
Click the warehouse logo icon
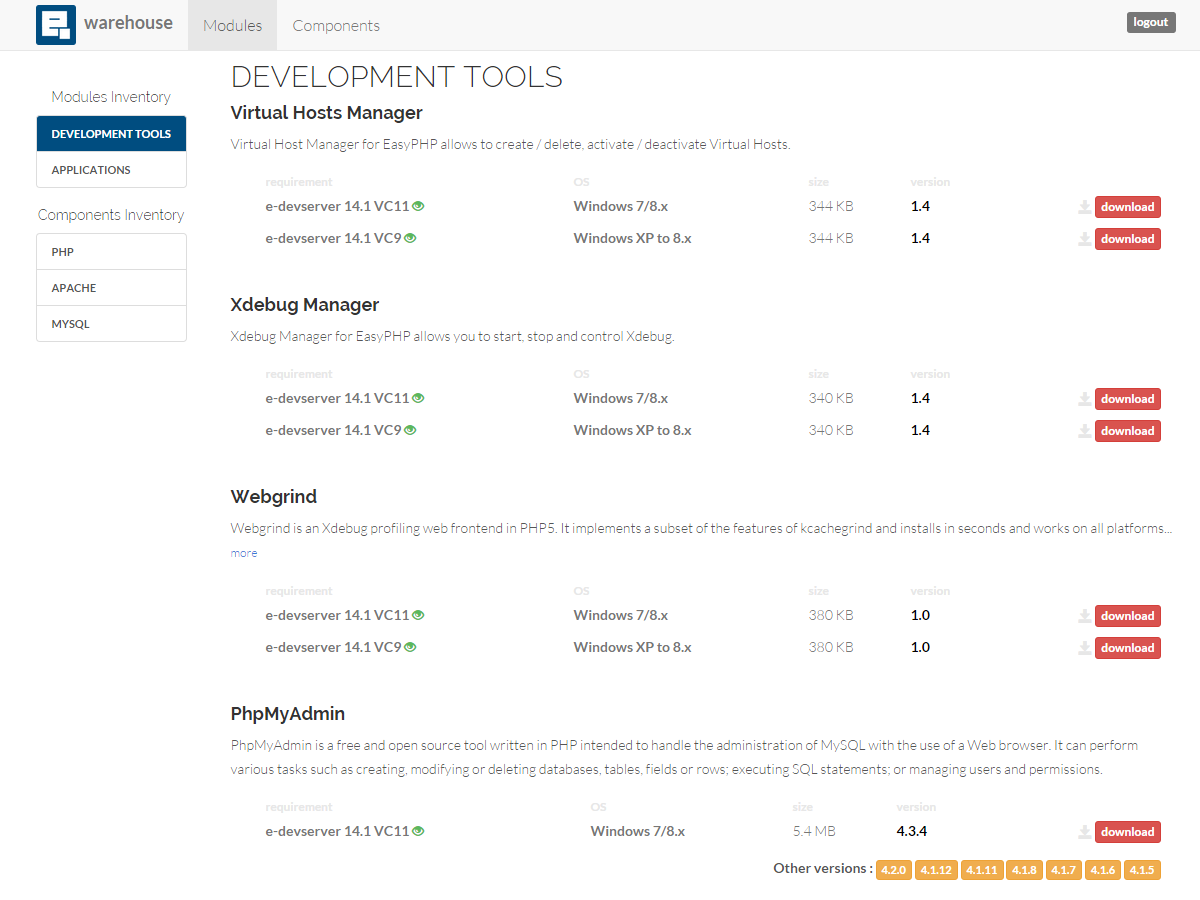click(55, 24)
